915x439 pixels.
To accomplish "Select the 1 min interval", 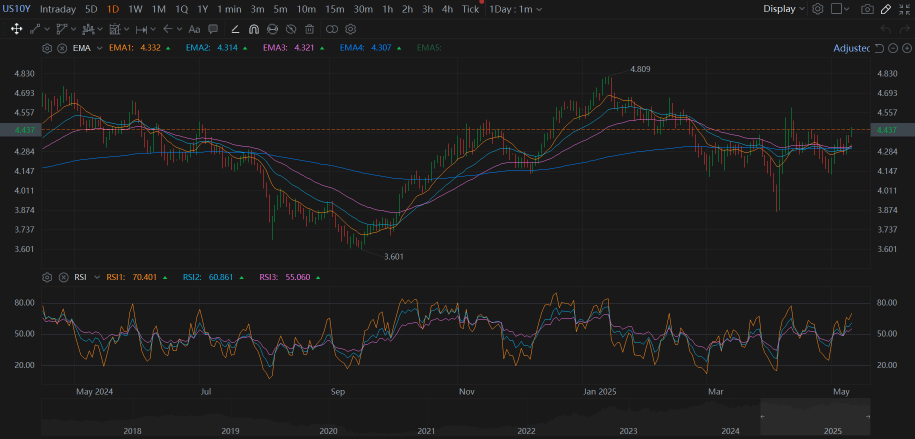I will [x=229, y=9].
